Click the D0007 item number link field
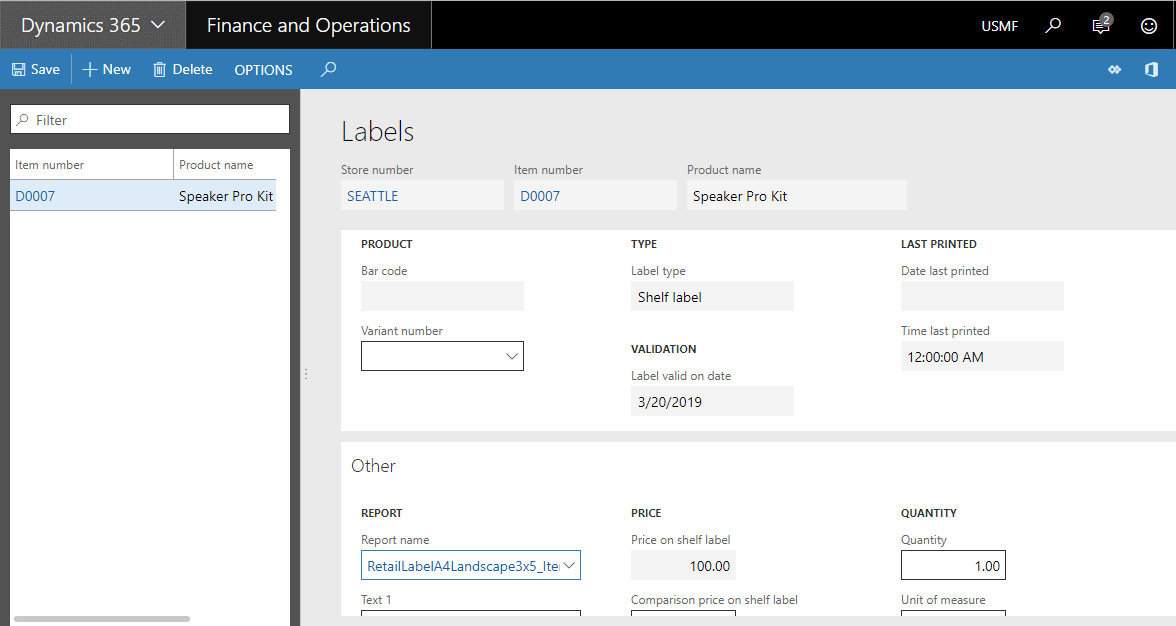The height and width of the screenshot is (626, 1176). pos(541,196)
